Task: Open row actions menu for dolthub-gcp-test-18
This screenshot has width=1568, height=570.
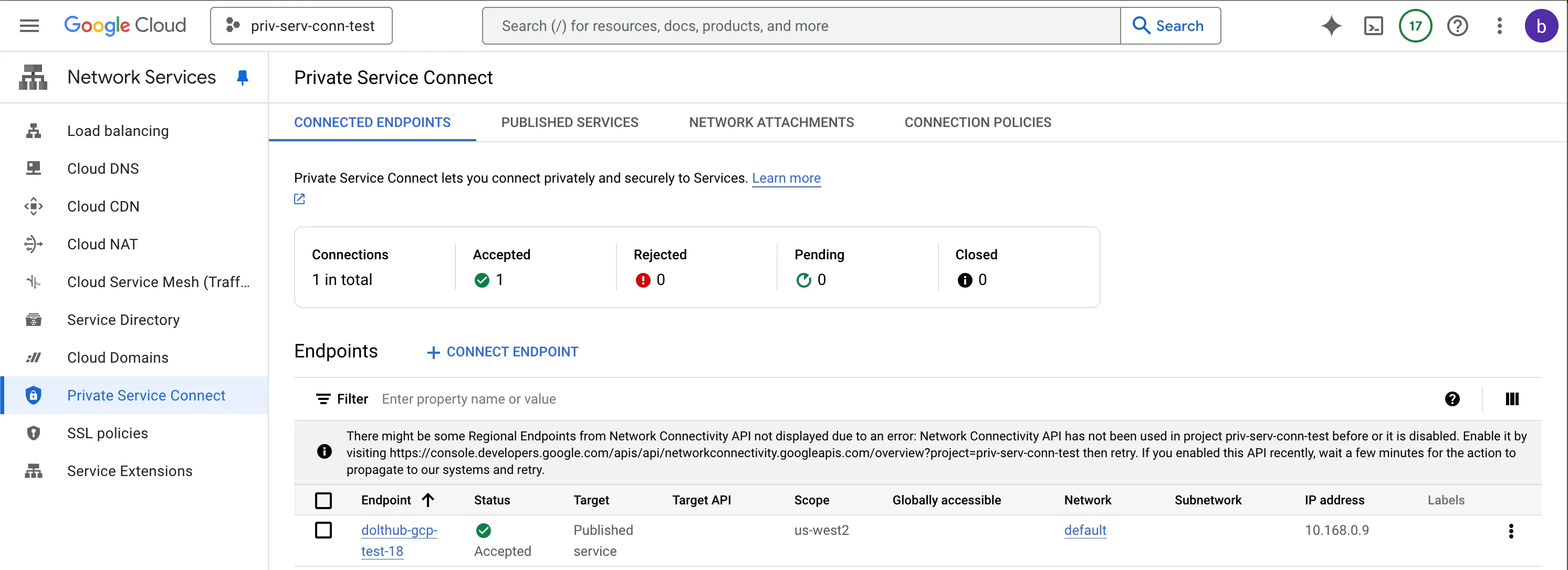Action: tap(1510, 531)
